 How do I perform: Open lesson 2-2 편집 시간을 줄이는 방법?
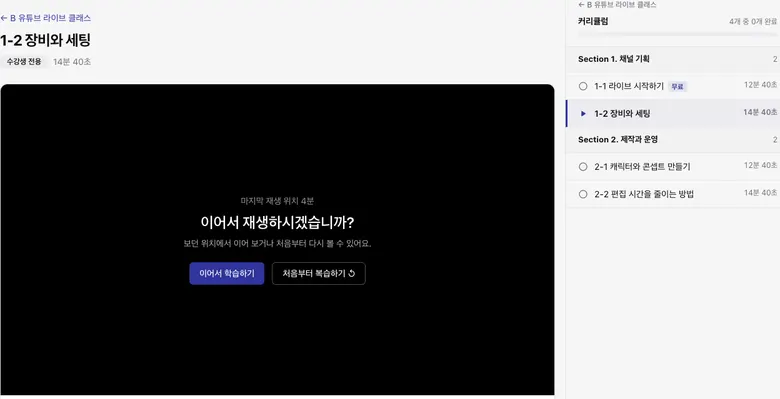[673, 194]
